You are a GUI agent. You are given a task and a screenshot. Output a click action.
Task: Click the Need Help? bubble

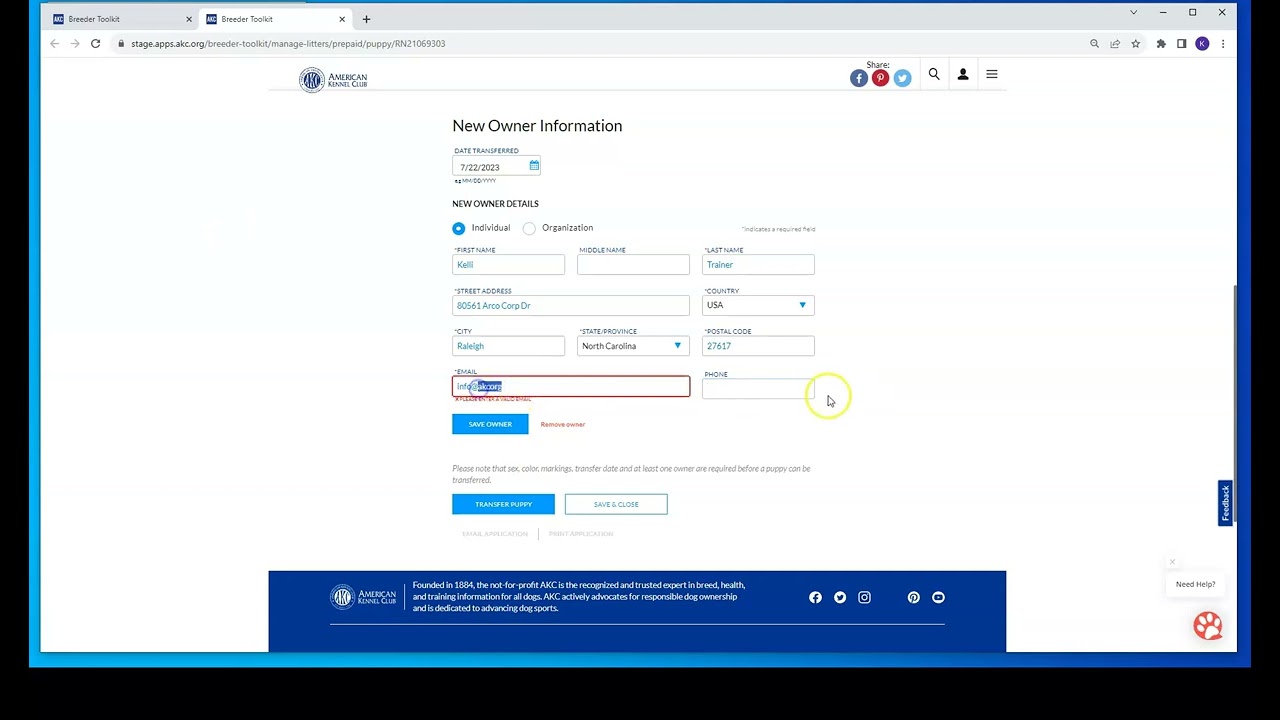point(1196,584)
